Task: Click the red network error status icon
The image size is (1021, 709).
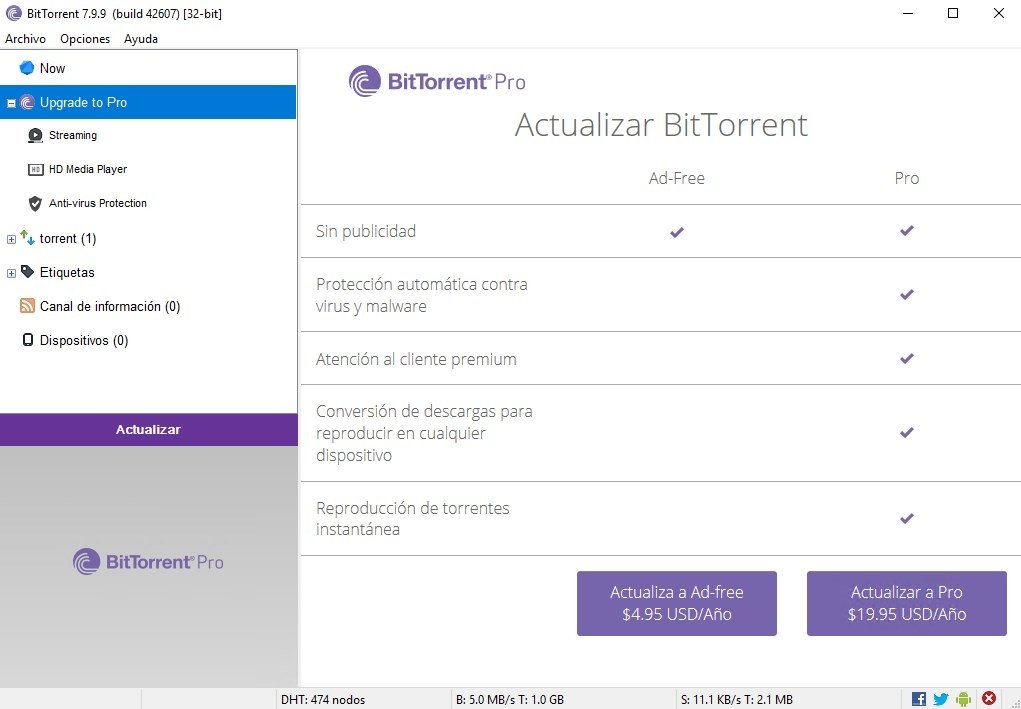Action: click(x=989, y=699)
